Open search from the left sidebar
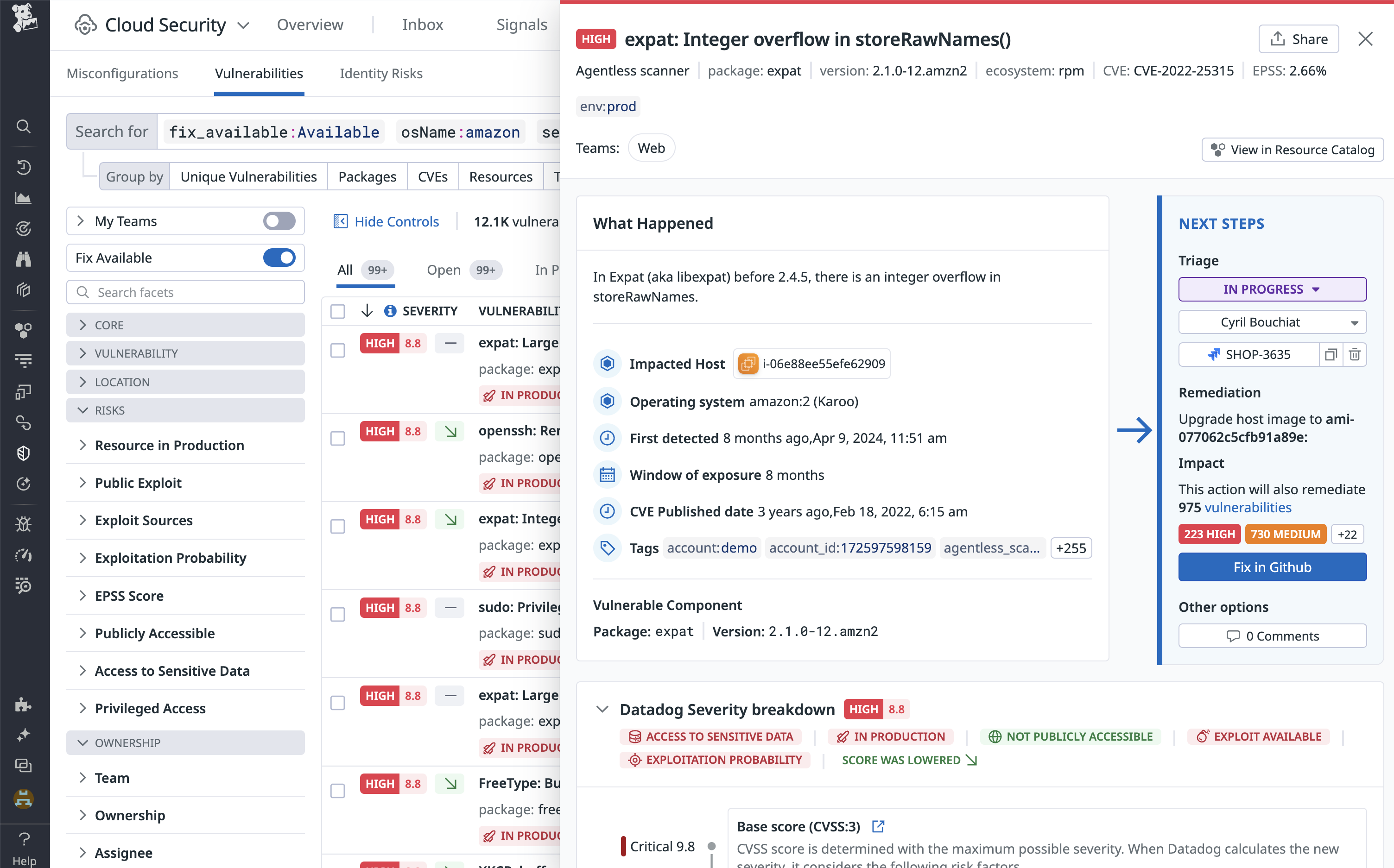1394x868 pixels. click(x=24, y=126)
